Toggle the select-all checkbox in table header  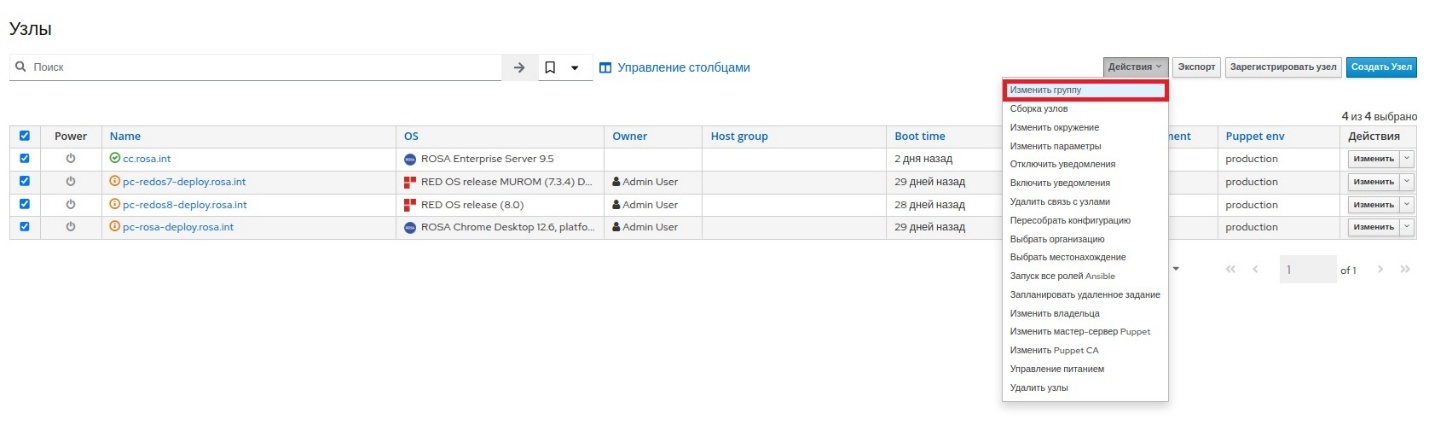pyautogui.click(x=25, y=136)
